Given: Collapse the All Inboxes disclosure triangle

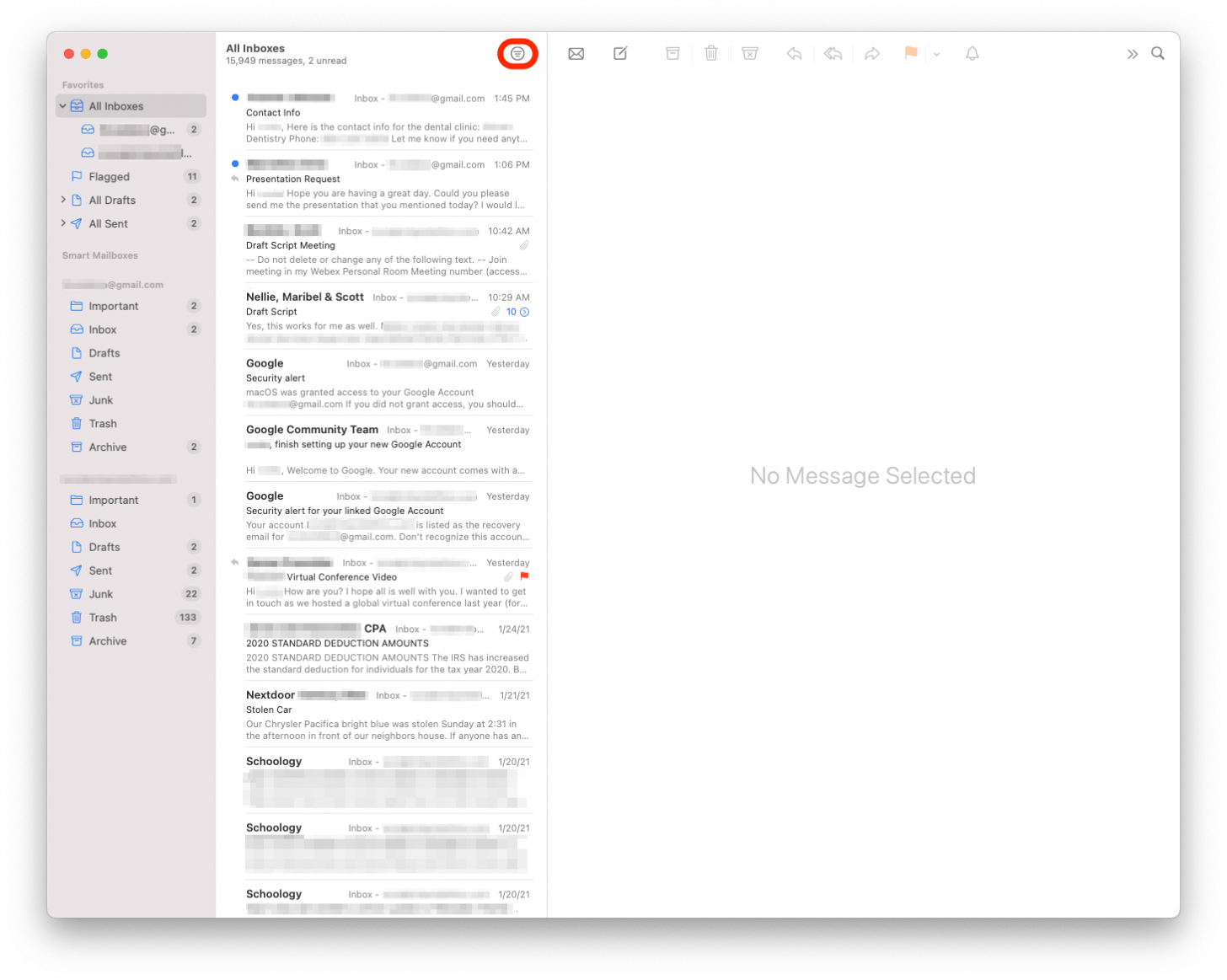Looking at the screenshot, I should pyautogui.click(x=62, y=105).
